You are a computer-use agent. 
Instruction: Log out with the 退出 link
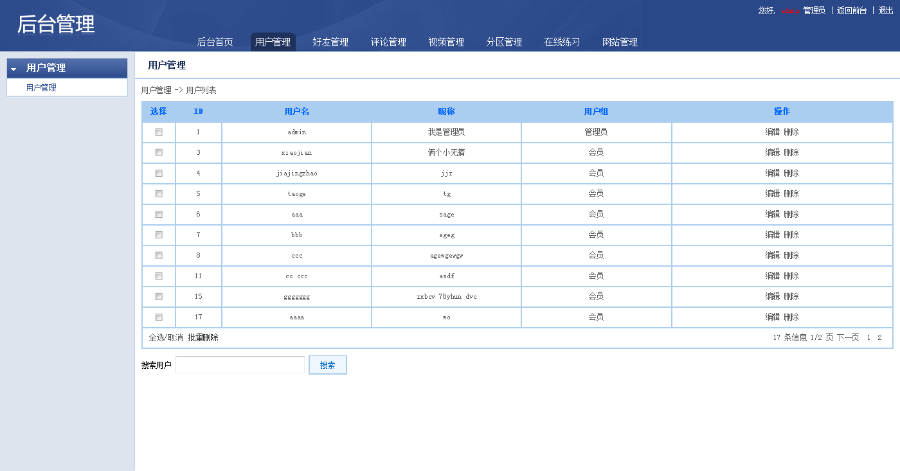click(x=886, y=10)
